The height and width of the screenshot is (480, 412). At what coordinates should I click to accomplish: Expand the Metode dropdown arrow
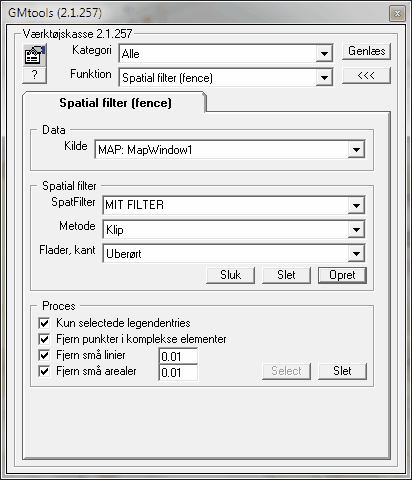356,229
